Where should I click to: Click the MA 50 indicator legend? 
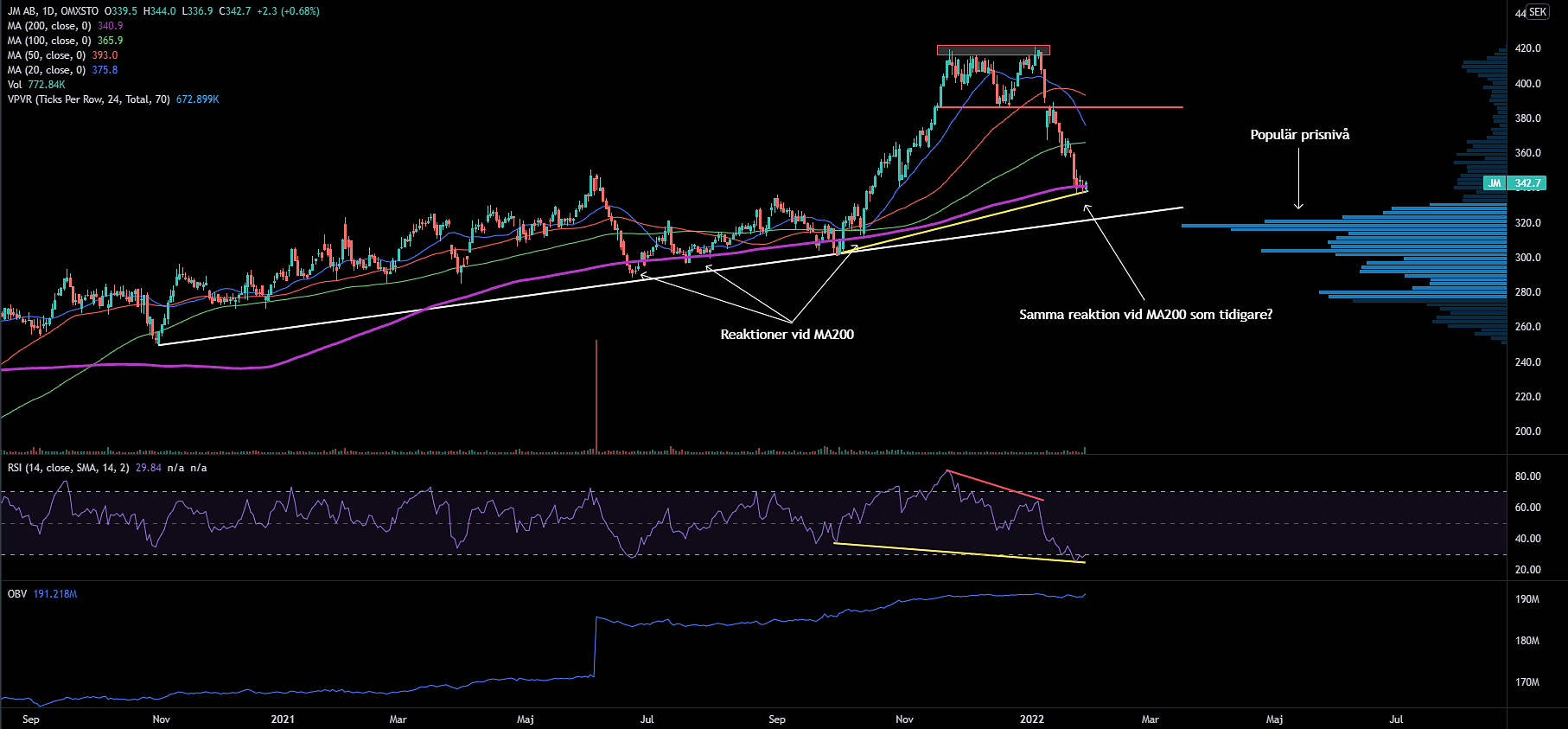click(47, 55)
